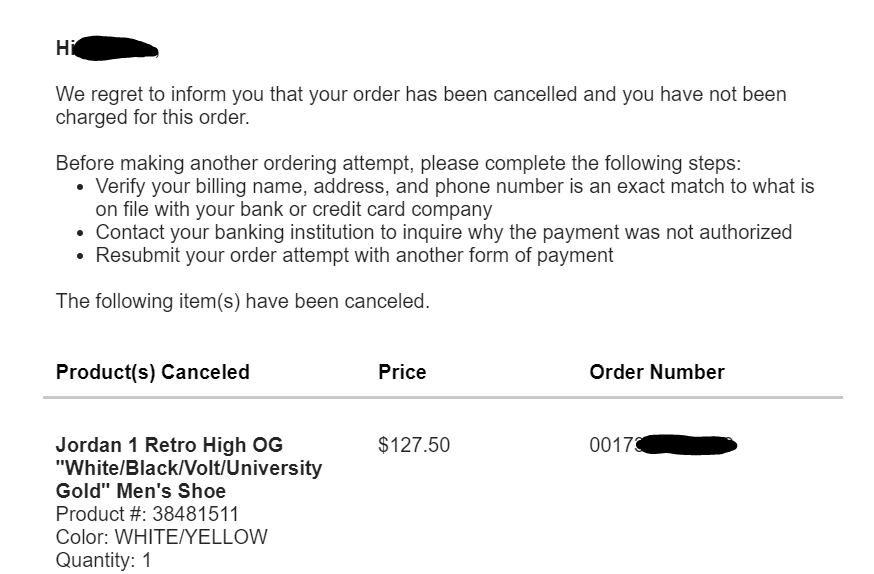Click the 'Gold" Men's Shoe' text line
This screenshot has width=874, height=574.
click(x=140, y=491)
